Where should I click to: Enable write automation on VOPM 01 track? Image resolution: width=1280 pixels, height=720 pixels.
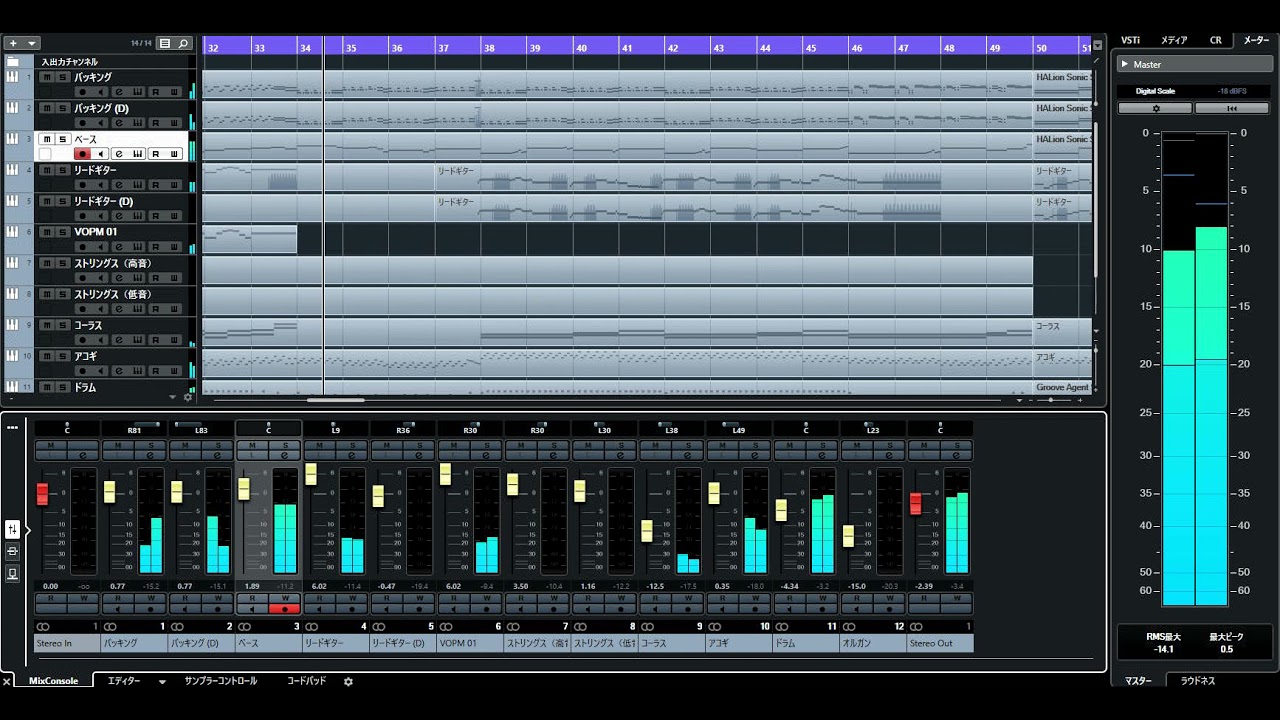pos(174,247)
